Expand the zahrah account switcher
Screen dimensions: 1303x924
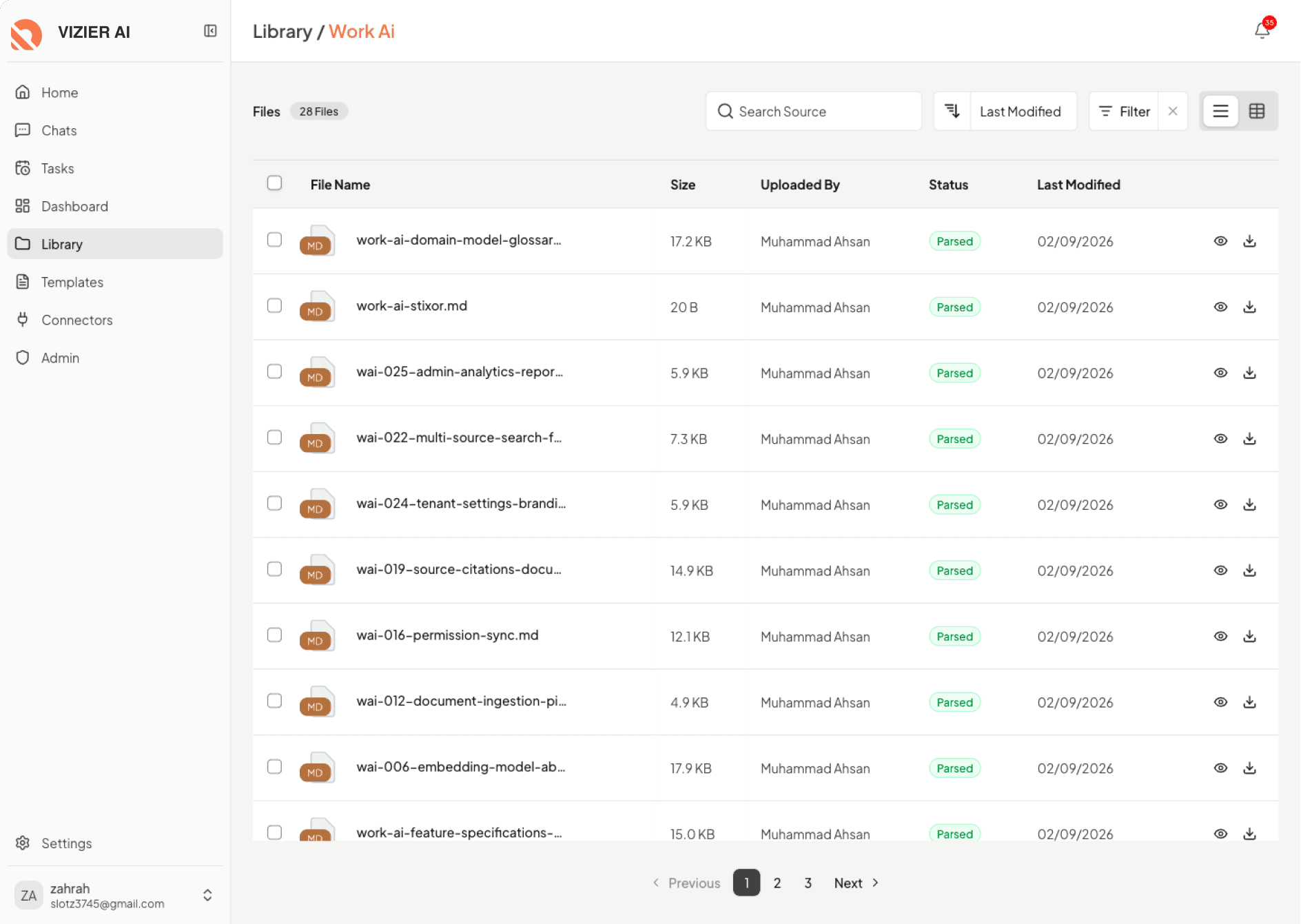(x=207, y=895)
